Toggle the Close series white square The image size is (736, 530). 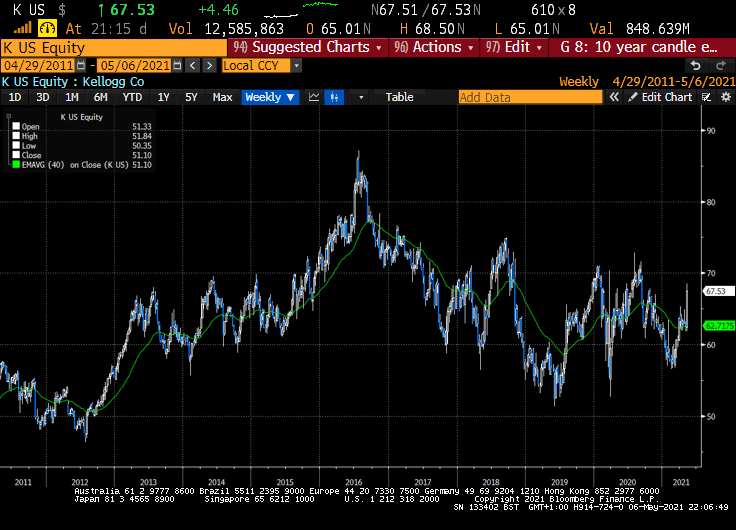[16, 155]
